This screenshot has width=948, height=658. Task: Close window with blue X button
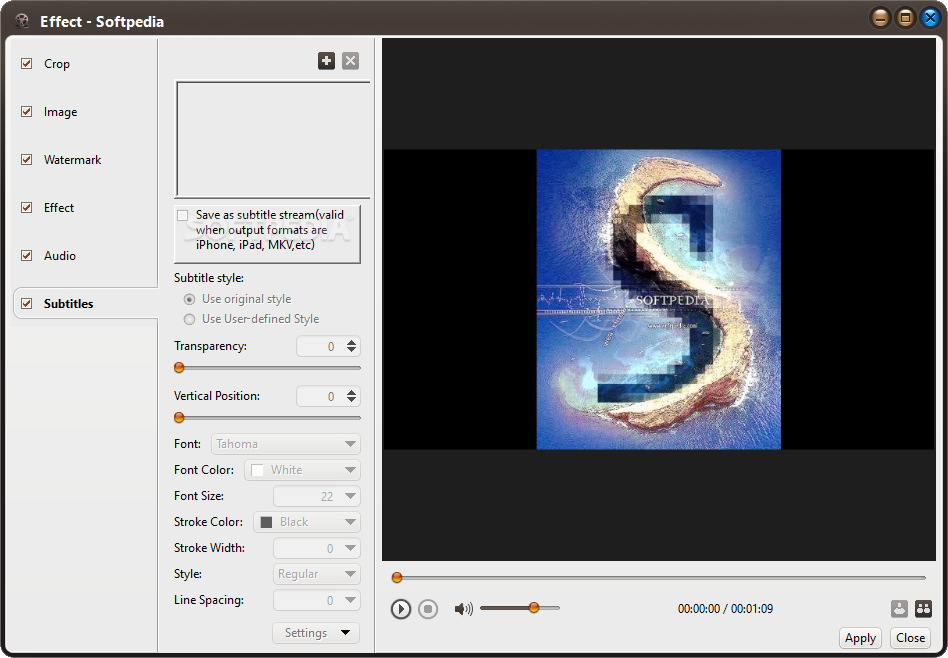(x=930, y=18)
